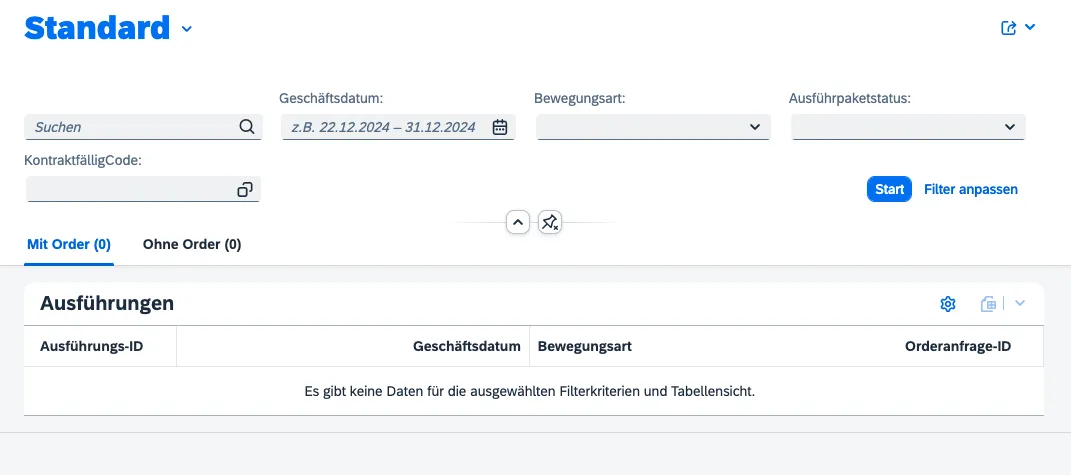Click the search magnifier icon

click(247, 127)
